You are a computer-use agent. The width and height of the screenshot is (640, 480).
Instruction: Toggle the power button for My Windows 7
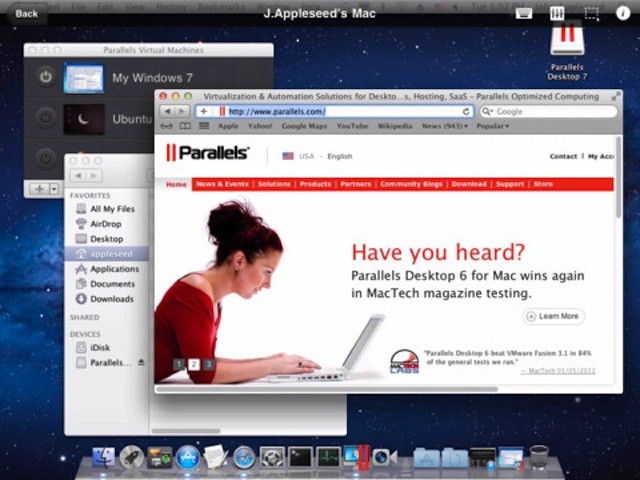(45, 77)
